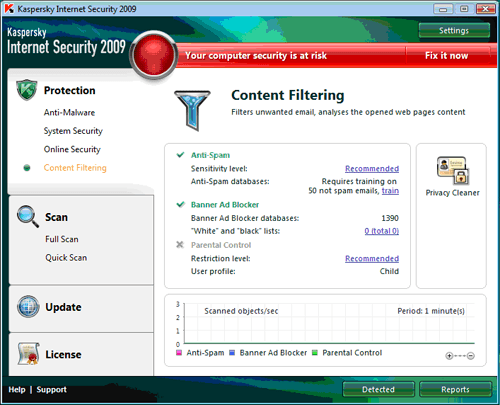
Task: Click the 1390 databases value
Action: (390, 218)
